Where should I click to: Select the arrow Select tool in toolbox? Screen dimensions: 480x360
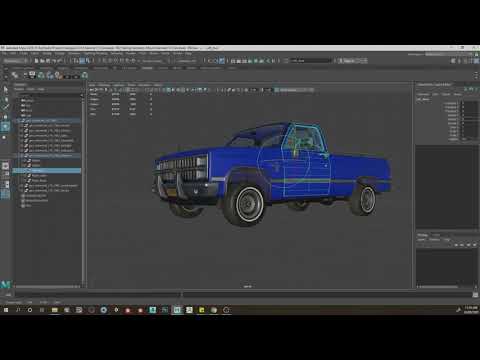pyautogui.click(x=5, y=89)
